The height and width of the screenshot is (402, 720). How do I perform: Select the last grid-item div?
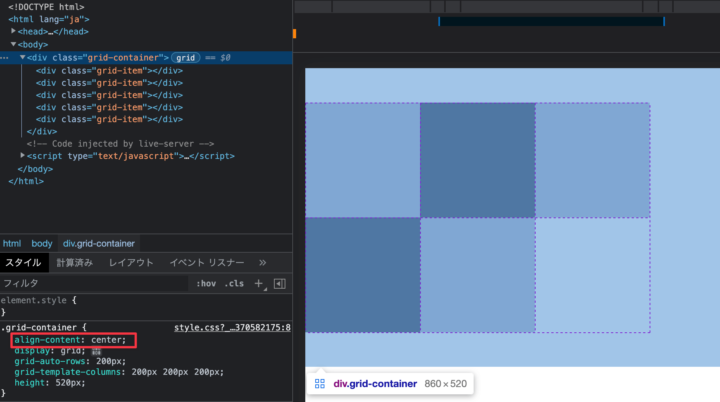point(109,119)
